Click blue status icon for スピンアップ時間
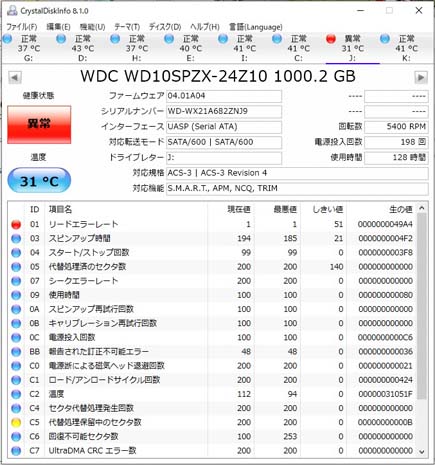The height and width of the screenshot is (465, 435). point(16,238)
